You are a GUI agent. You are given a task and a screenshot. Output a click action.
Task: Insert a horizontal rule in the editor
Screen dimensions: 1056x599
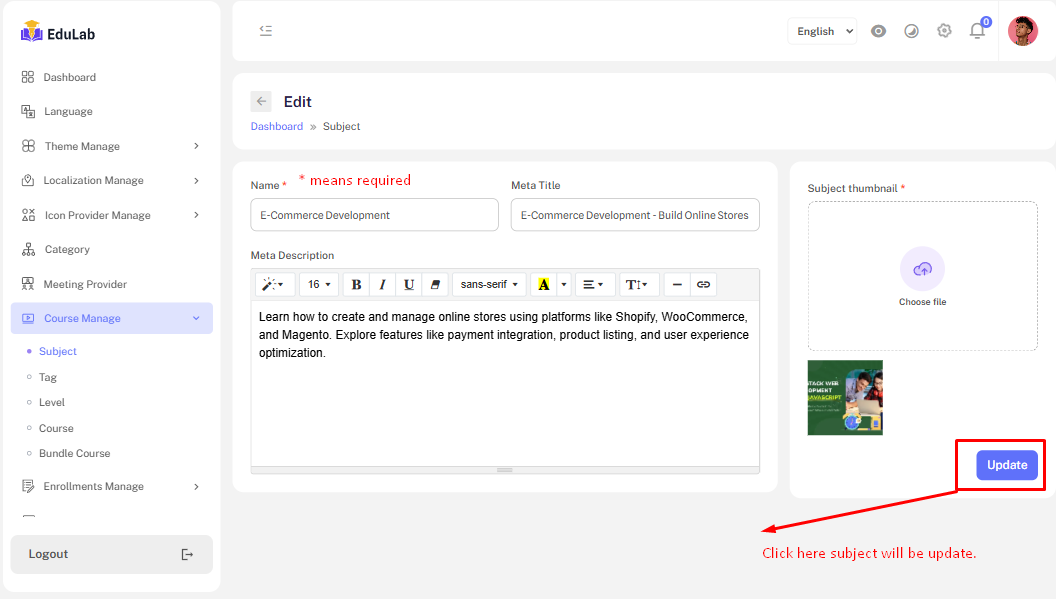[677, 285]
